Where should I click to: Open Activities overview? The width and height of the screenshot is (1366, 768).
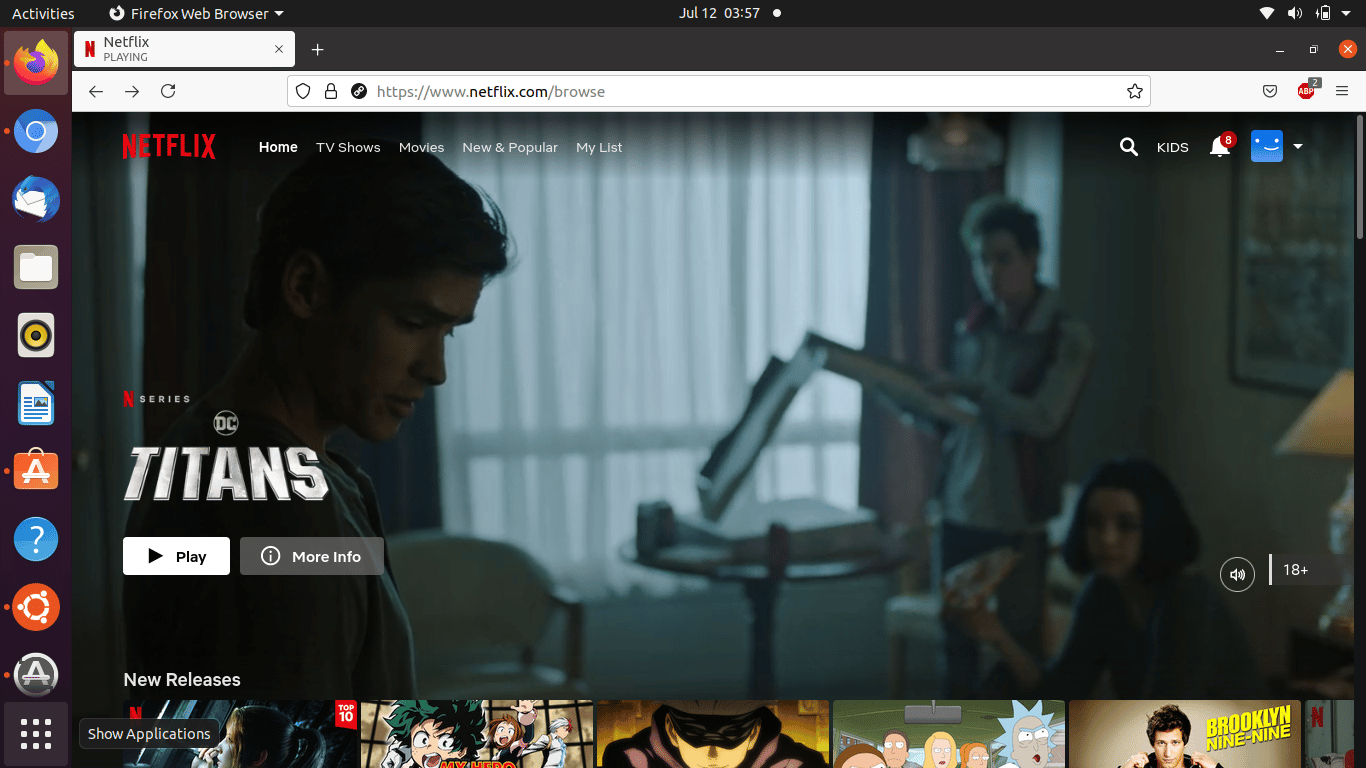click(x=43, y=13)
